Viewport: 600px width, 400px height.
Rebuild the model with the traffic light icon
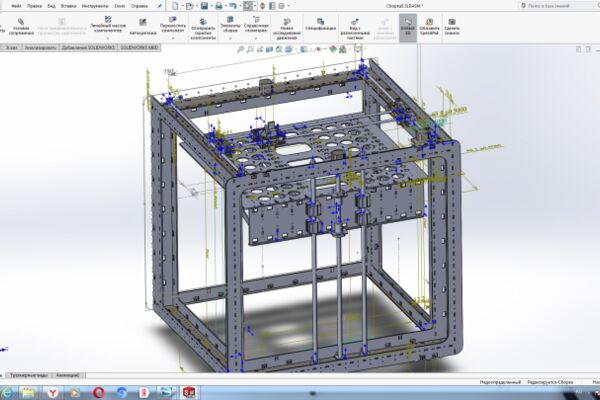point(262,6)
